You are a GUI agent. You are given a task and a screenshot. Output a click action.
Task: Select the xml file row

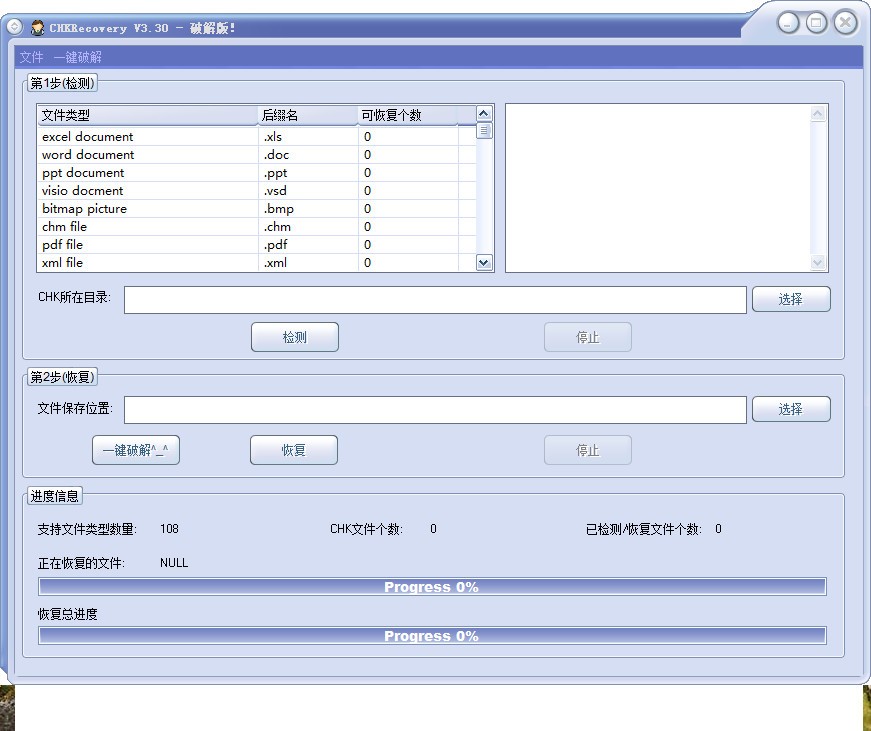click(257, 262)
